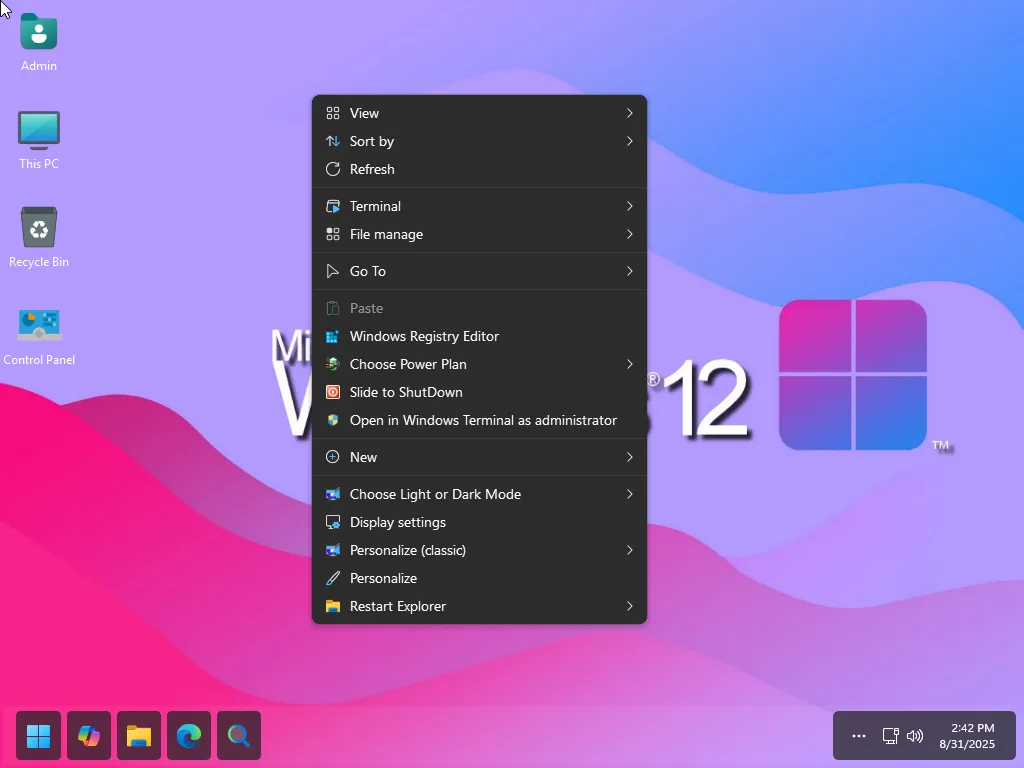Expand the Personalize (classic) submenu chevron
This screenshot has height=768, width=1024.
tap(630, 550)
